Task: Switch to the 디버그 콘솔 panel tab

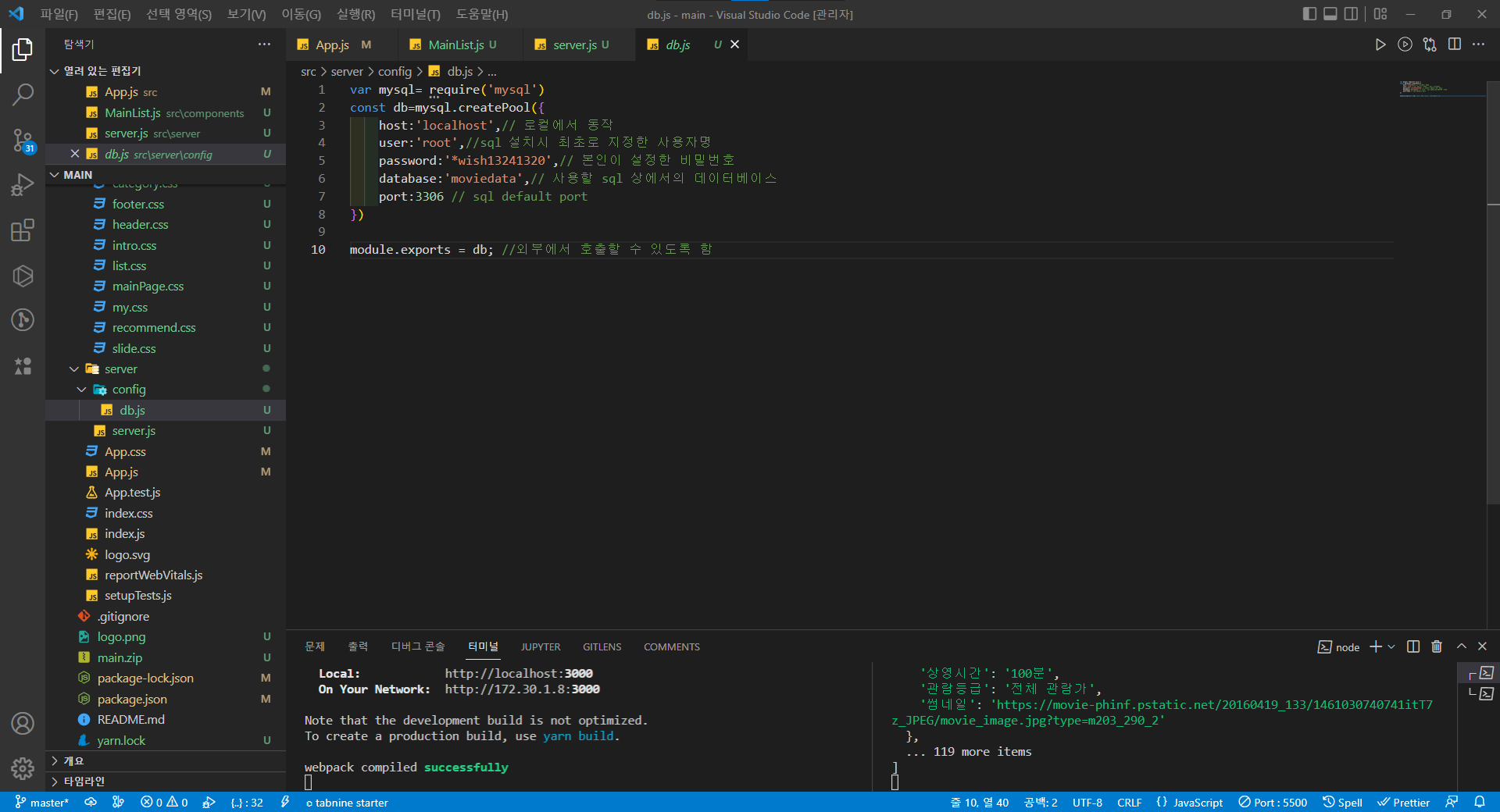Action: point(418,646)
